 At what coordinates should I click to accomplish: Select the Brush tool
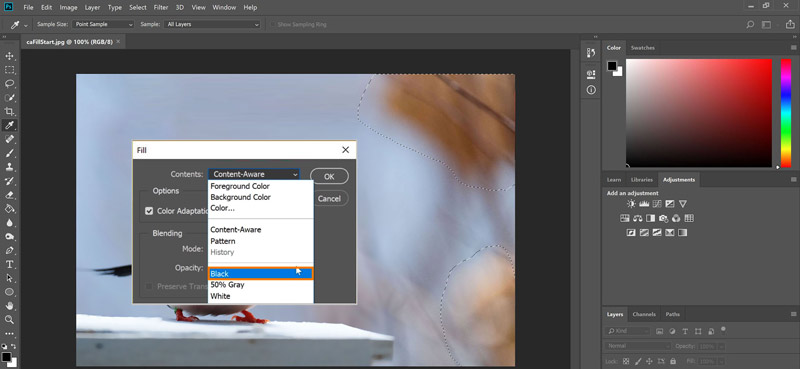click(9, 153)
